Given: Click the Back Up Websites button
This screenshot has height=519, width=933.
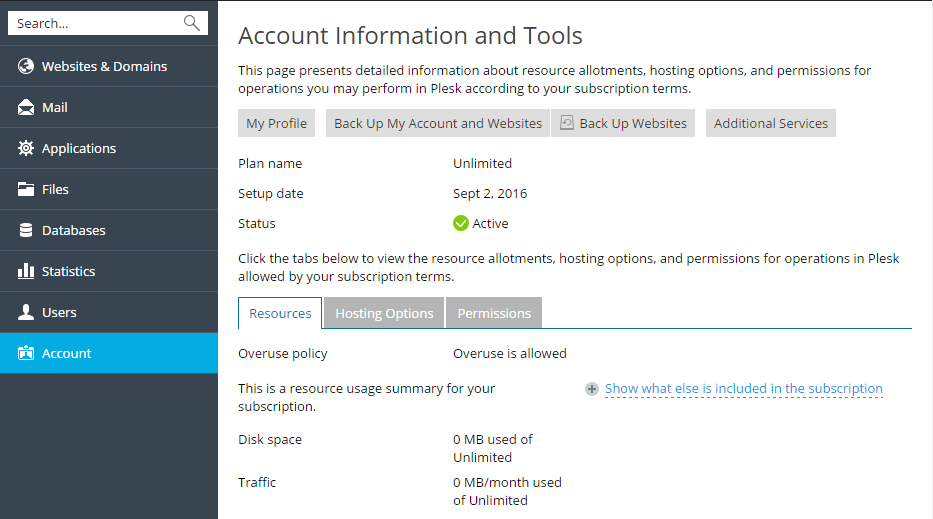Looking at the screenshot, I should (x=623, y=123).
